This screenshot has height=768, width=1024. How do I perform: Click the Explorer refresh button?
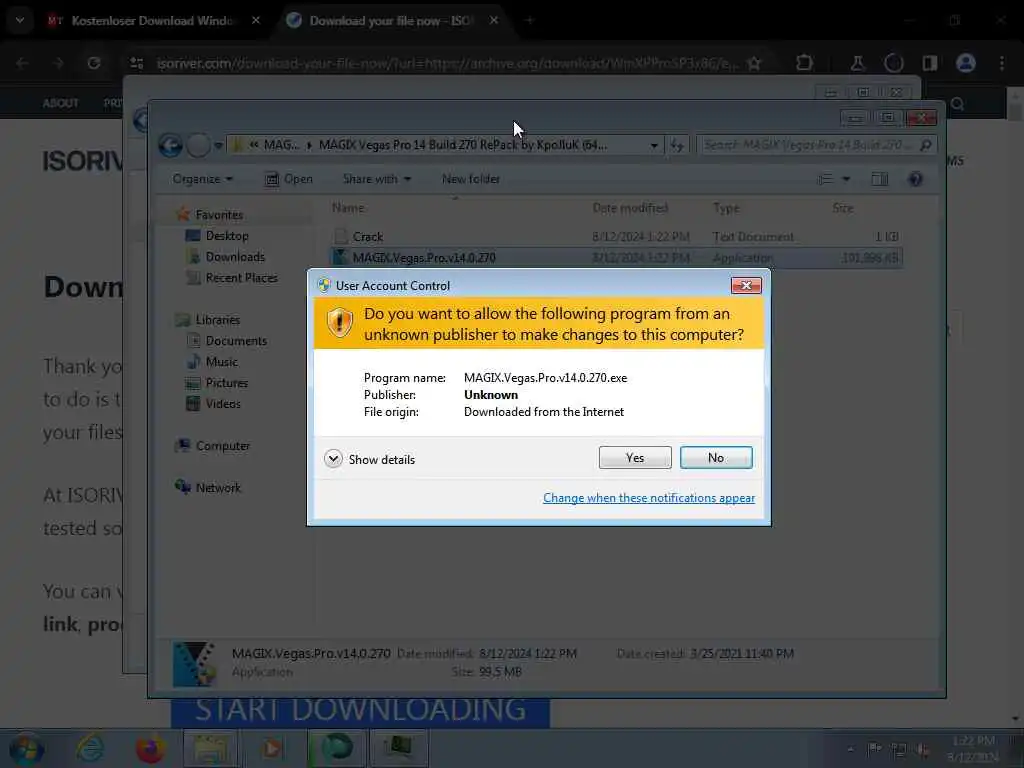coord(677,145)
